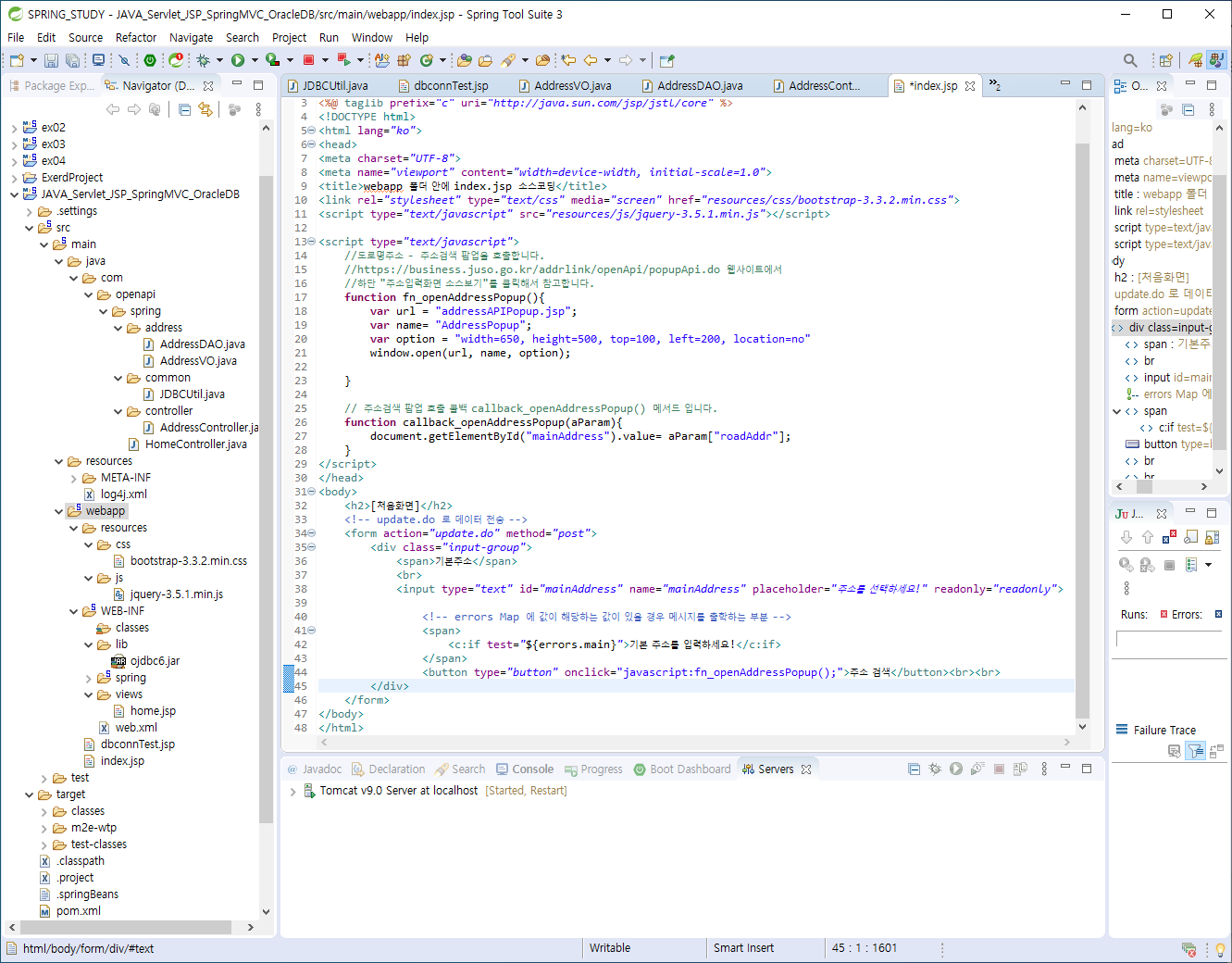Show hidden editor tabs list »2
The width and height of the screenshot is (1232, 963).
click(x=995, y=85)
